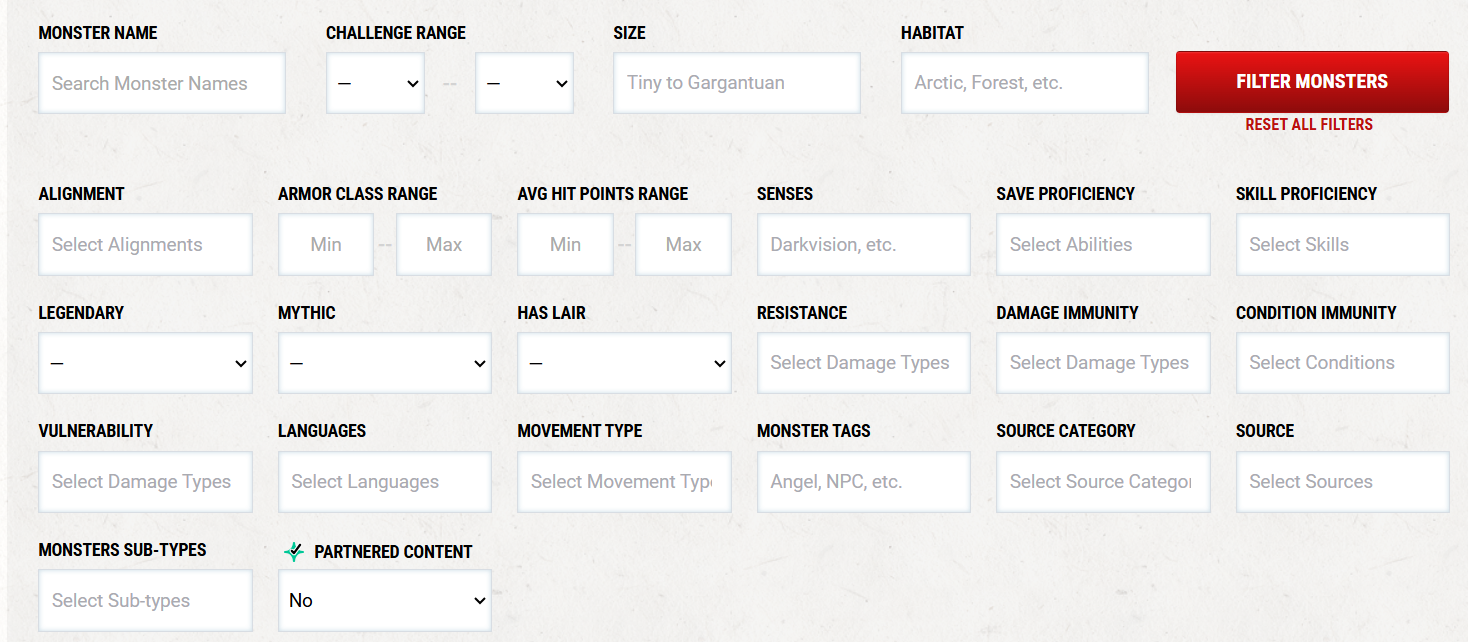Image resolution: width=1468 pixels, height=642 pixels.
Task: Open the Challenge Range maximum dropdown
Action: click(524, 83)
